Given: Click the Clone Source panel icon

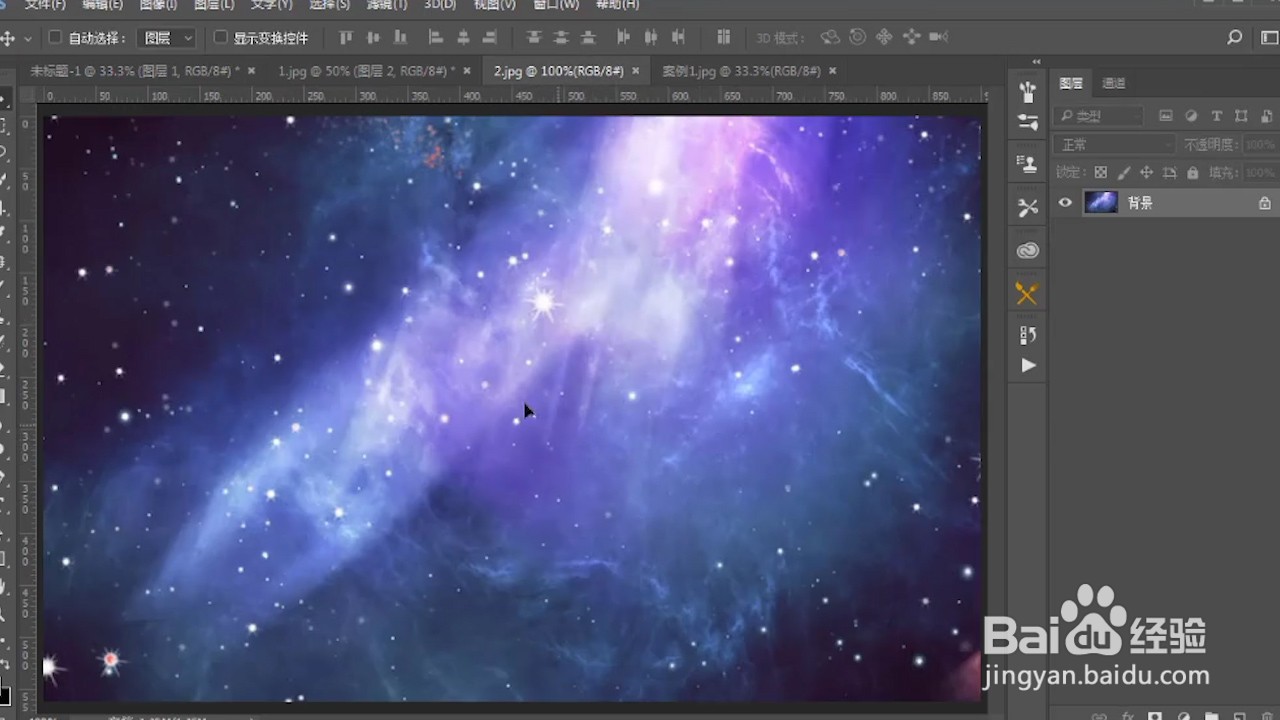Looking at the screenshot, I should (x=1027, y=163).
